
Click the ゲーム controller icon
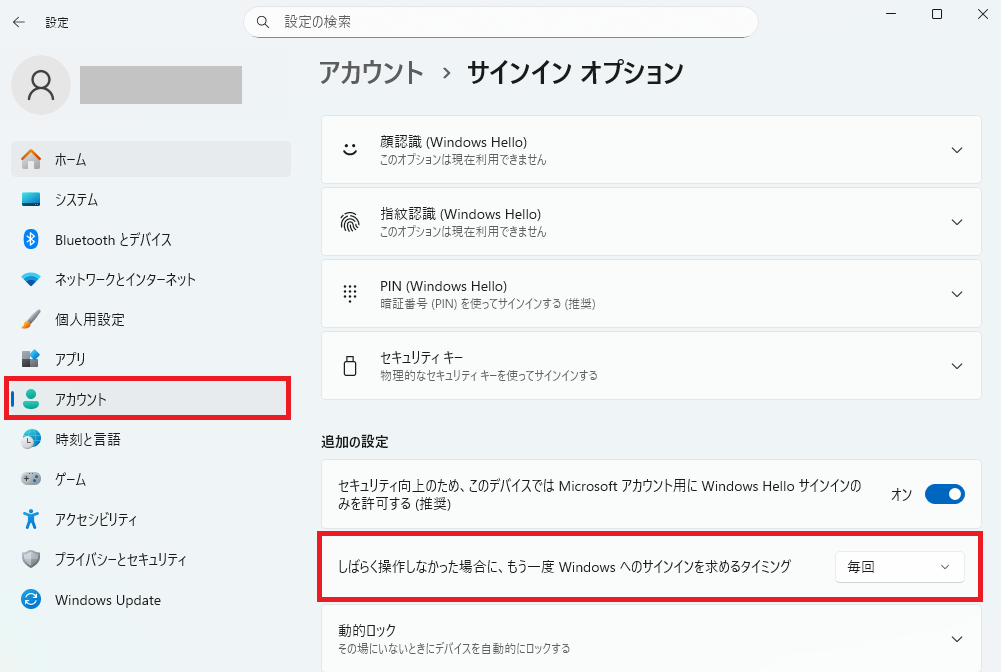click(x=31, y=479)
